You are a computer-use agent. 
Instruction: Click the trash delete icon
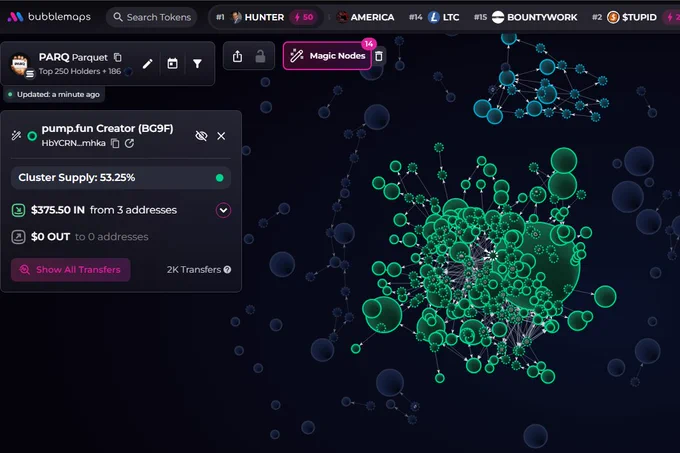(379, 56)
